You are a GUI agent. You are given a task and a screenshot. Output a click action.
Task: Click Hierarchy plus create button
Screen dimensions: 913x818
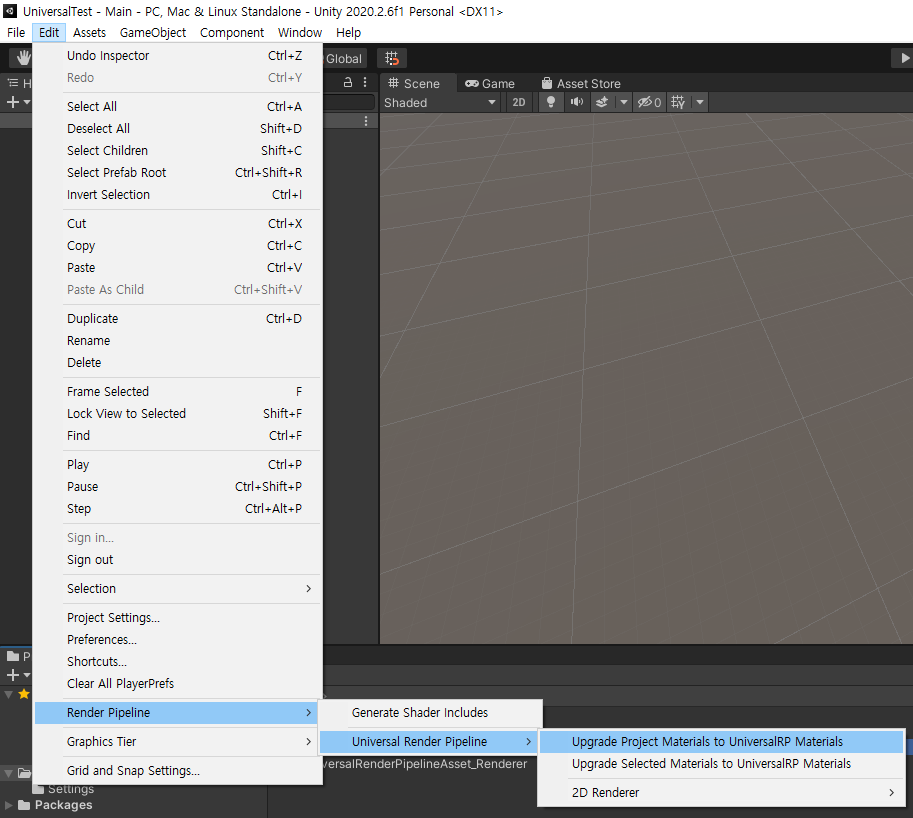point(17,102)
